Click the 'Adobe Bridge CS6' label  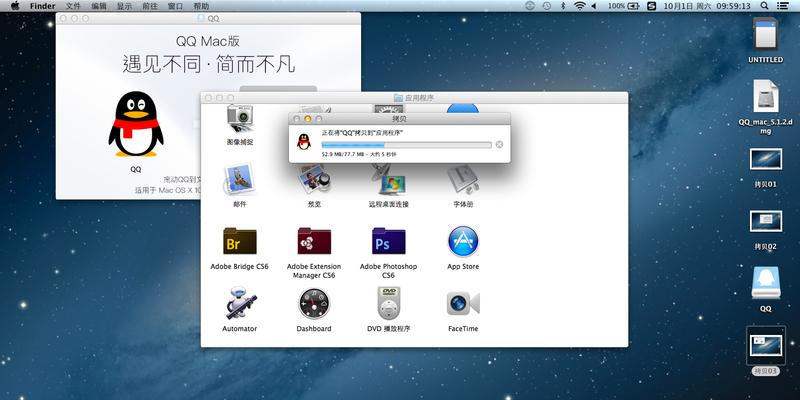pyautogui.click(x=239, y=267)
